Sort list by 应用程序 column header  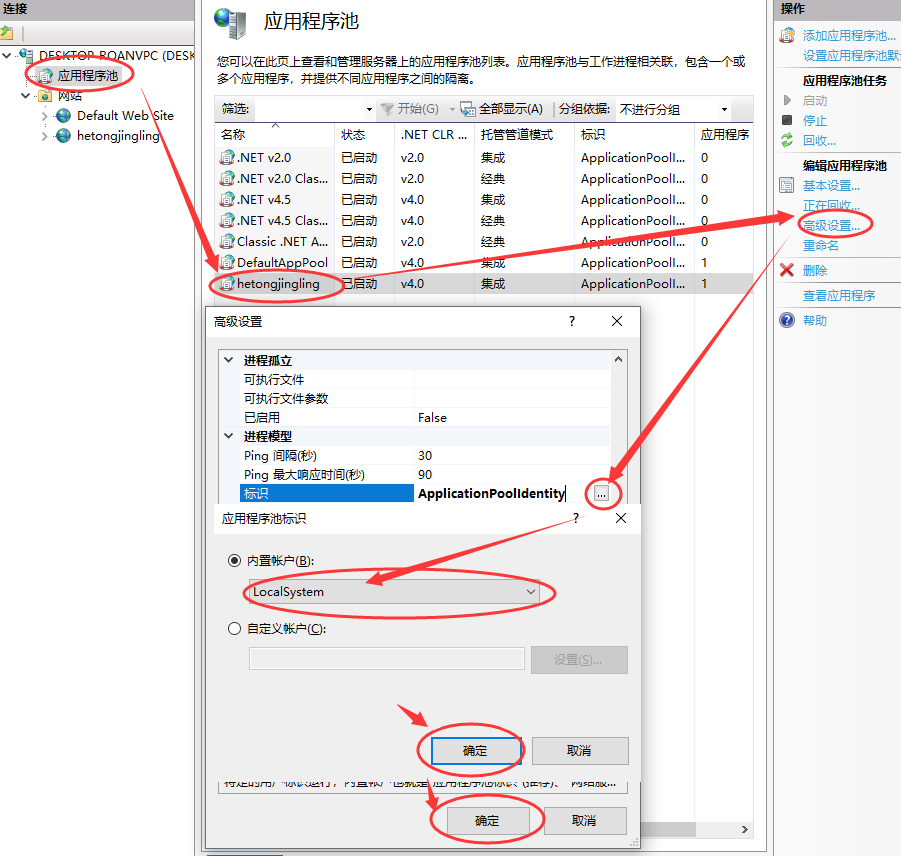pyautogui.click(x=724, y=134)
